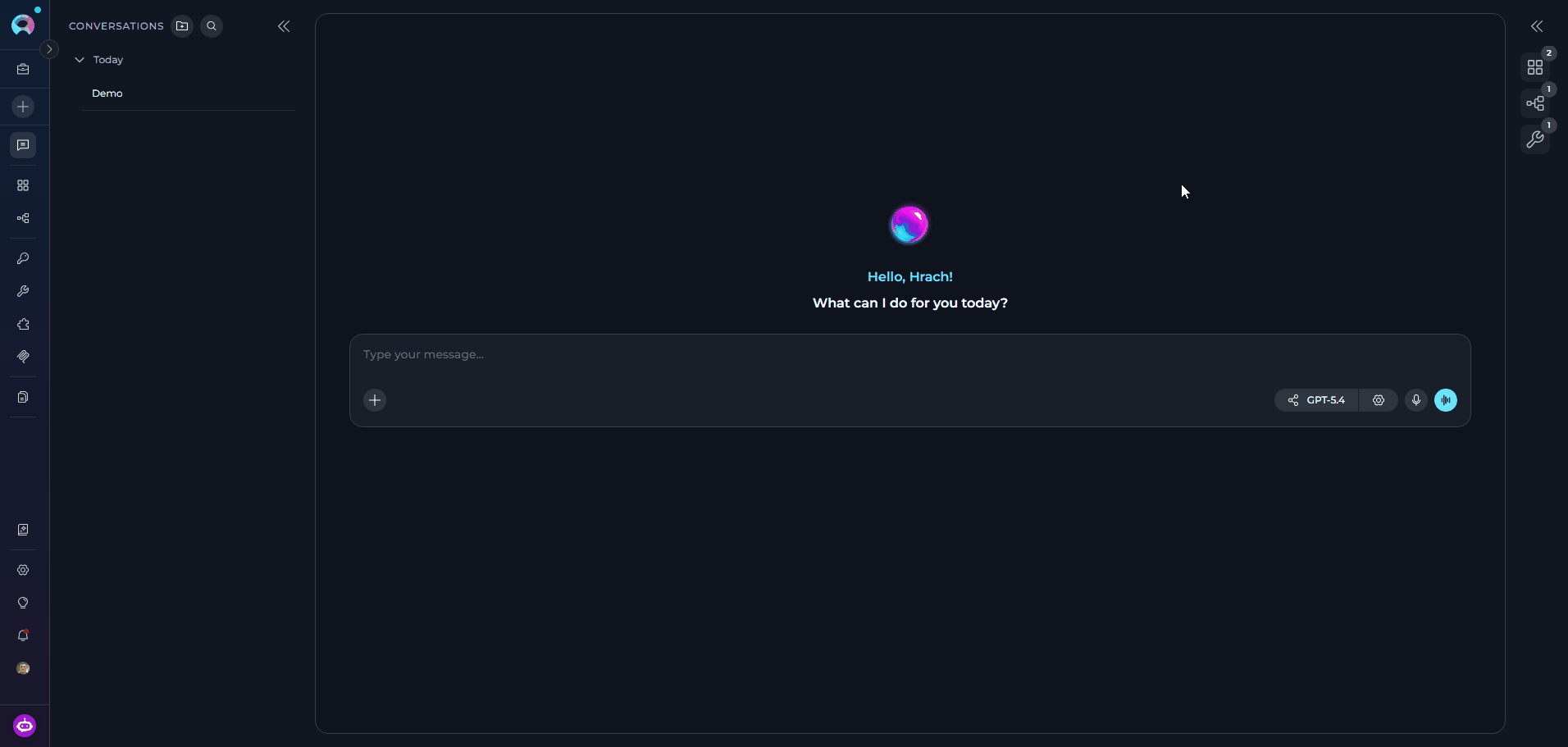
Task: Open the purple robot assistant button
Action: (x=25, y=726)
